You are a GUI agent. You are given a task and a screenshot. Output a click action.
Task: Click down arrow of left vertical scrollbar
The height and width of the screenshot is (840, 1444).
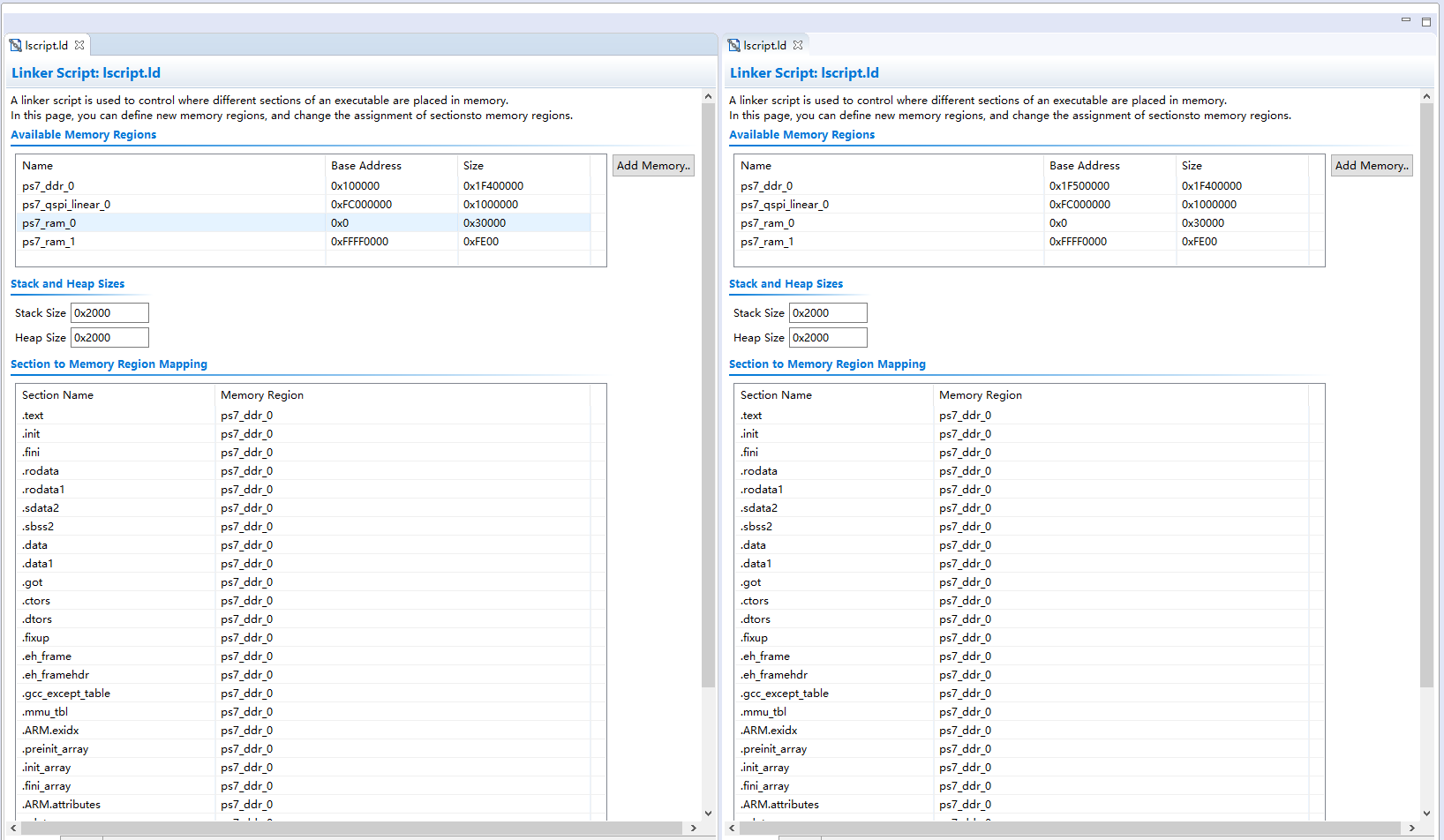[708, 814]
